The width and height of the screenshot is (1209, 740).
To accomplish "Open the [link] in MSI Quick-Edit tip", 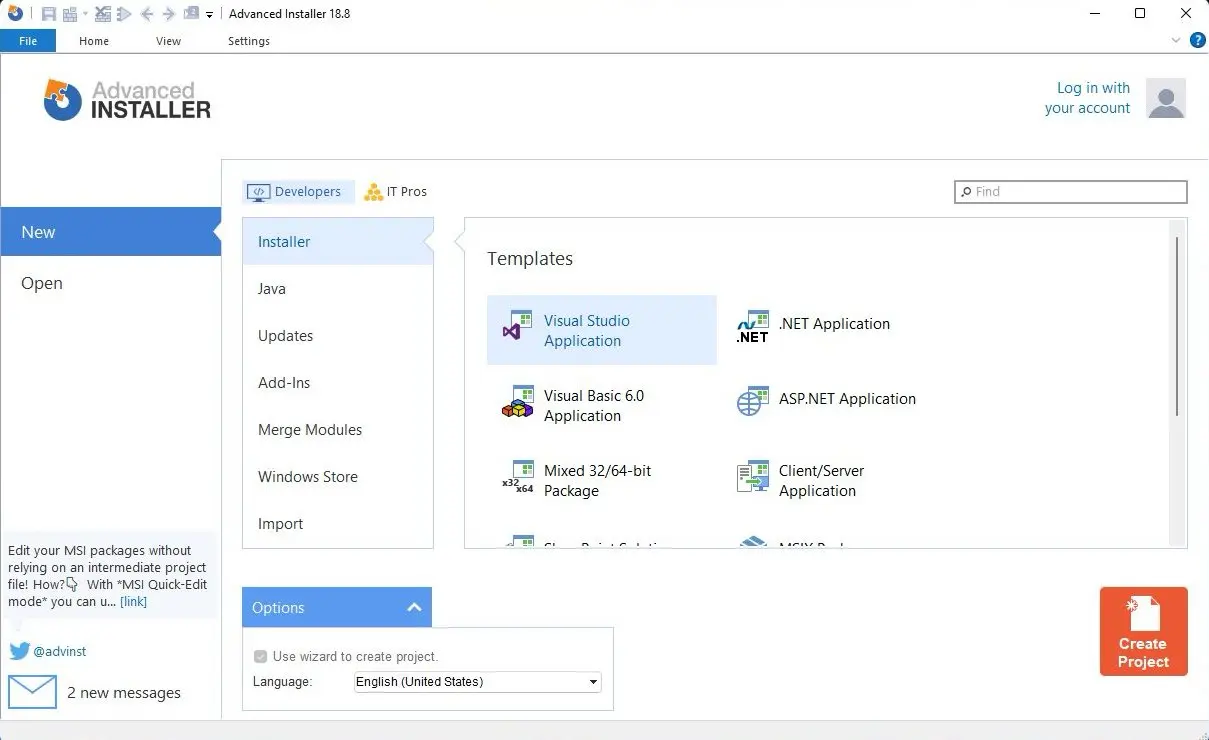I will click(133, 602).
